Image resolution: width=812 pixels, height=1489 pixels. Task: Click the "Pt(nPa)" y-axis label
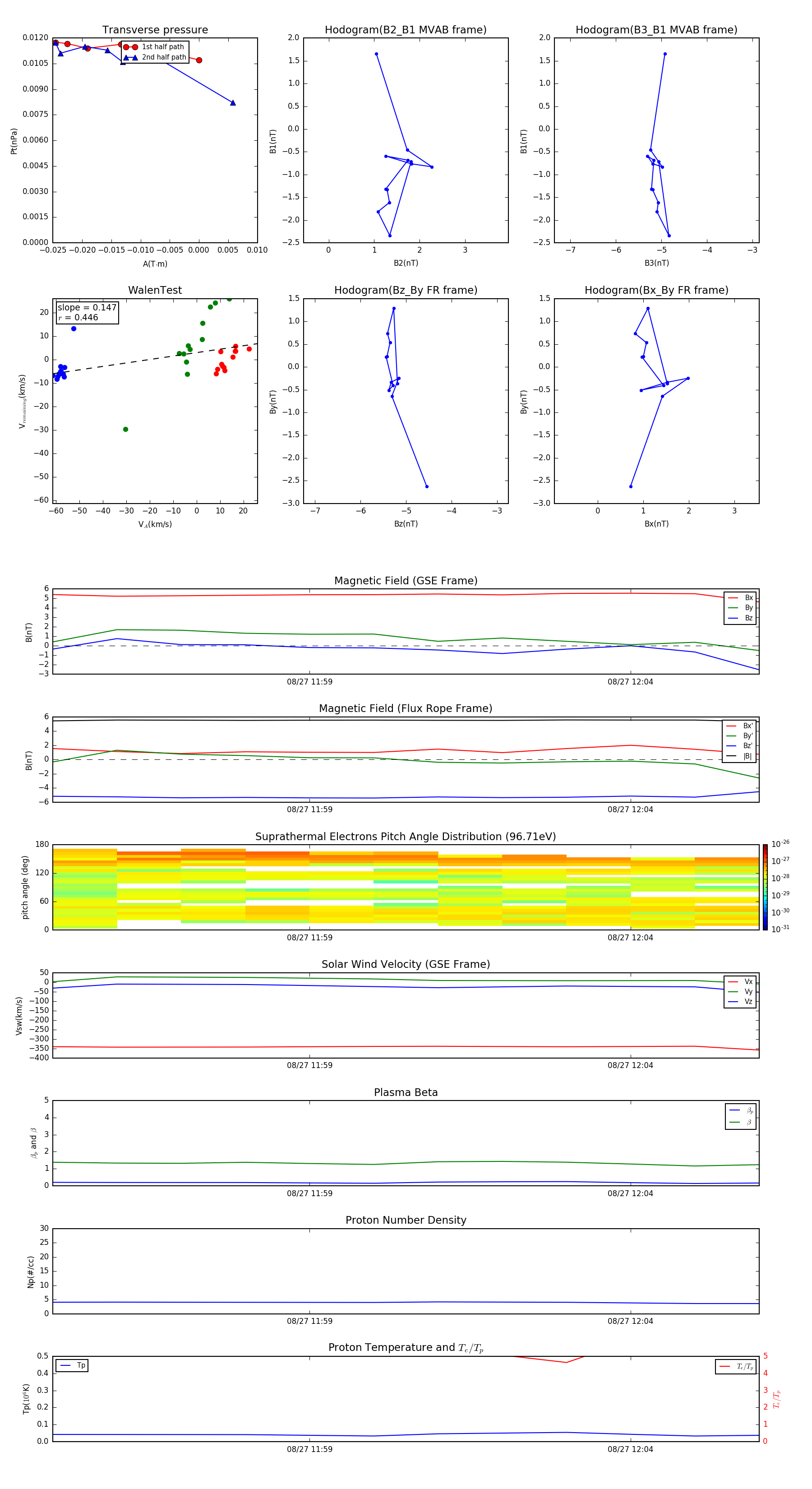pos(14,140)
